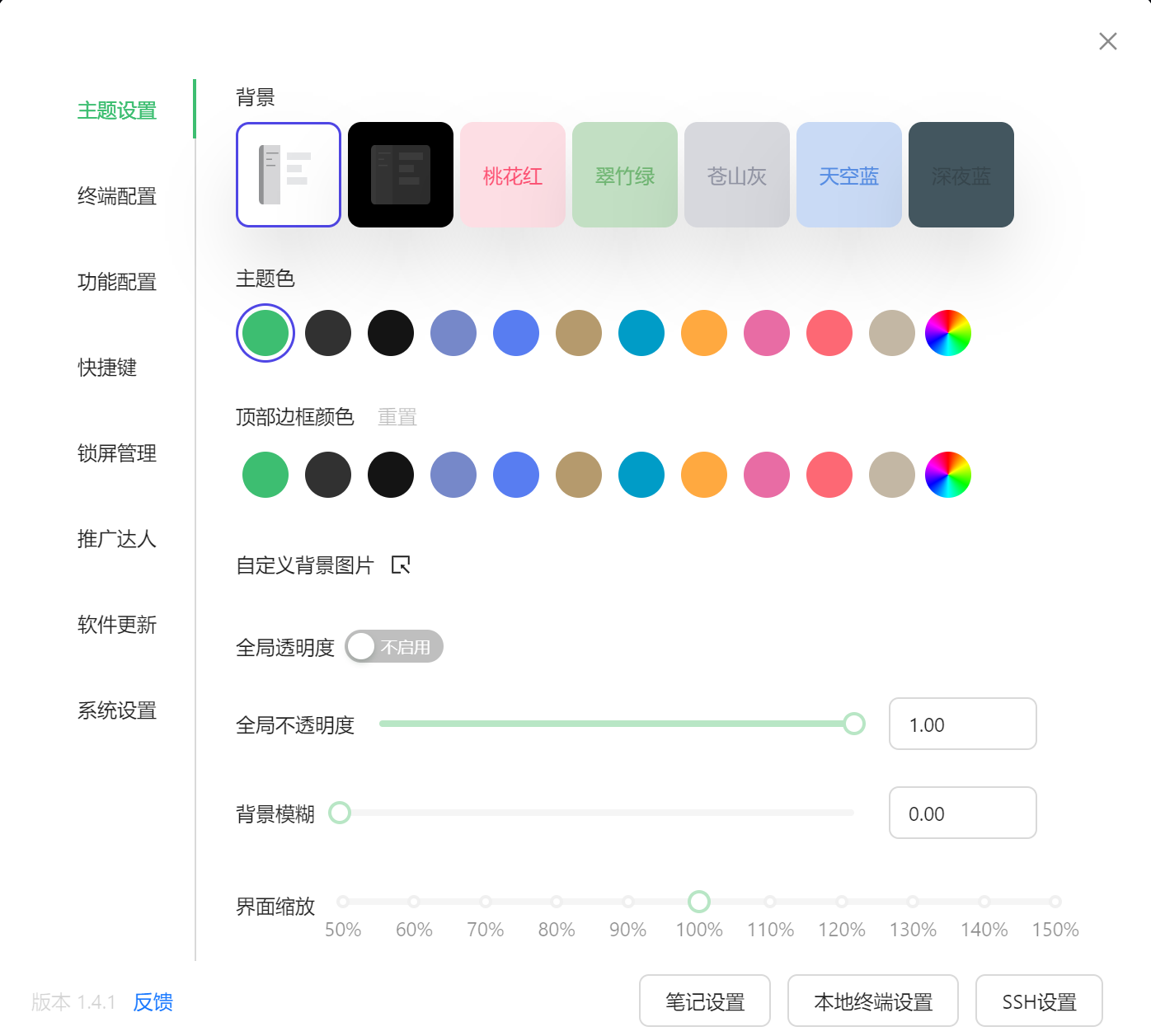Click the 笔记设置 button
This screenshot has width=1151, height=1036.
tap(705, 1001)
